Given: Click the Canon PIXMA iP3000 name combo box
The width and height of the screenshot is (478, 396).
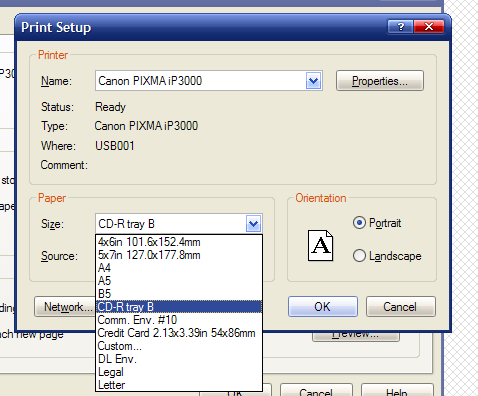Looking at the screenshot, I should pos(209,81).
